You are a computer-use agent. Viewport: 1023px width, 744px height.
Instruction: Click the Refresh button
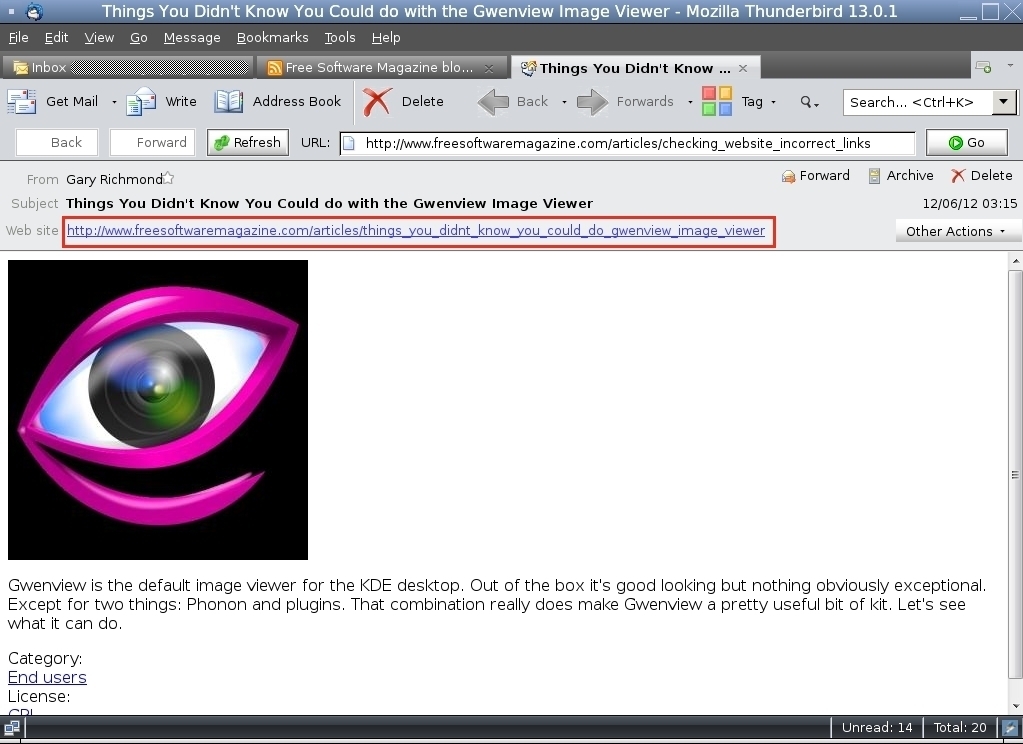click(x=248, y=142)
